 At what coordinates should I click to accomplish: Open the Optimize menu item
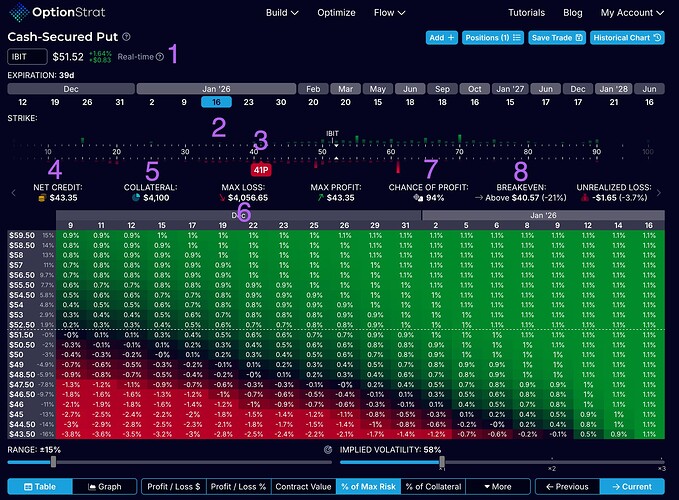coord(334,13)
